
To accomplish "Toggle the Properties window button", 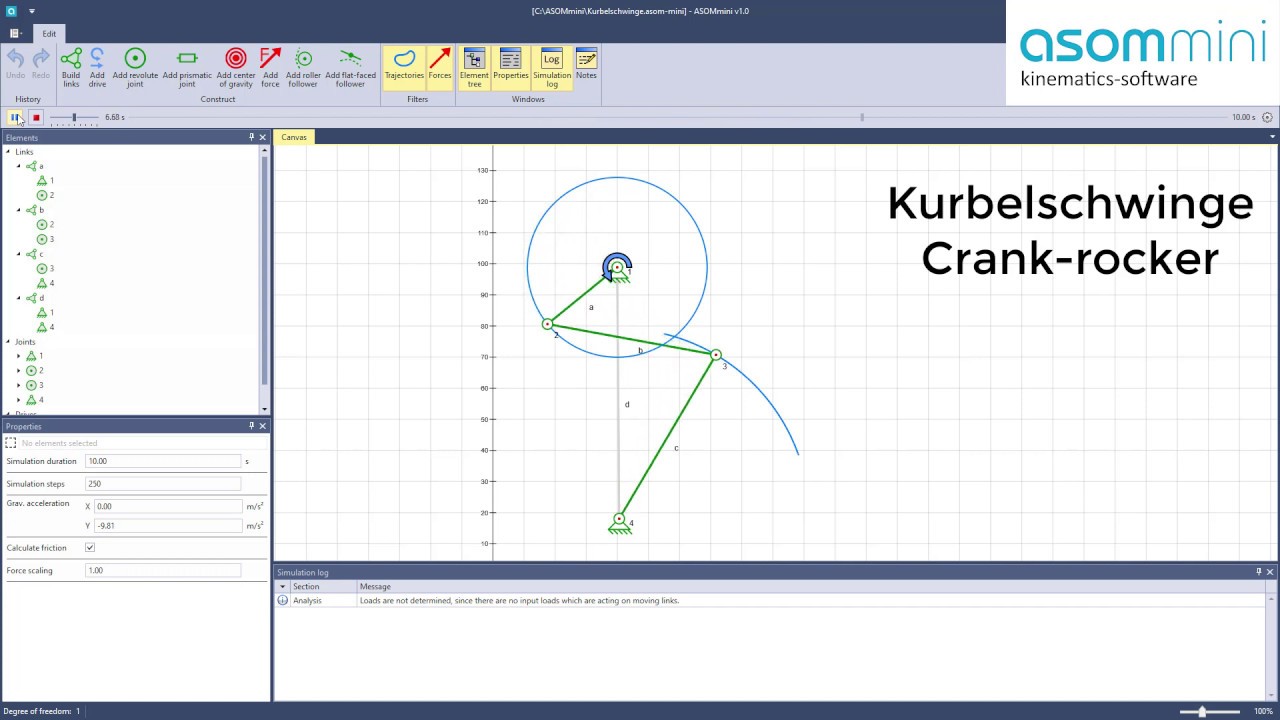I will (x=510, y=68).
